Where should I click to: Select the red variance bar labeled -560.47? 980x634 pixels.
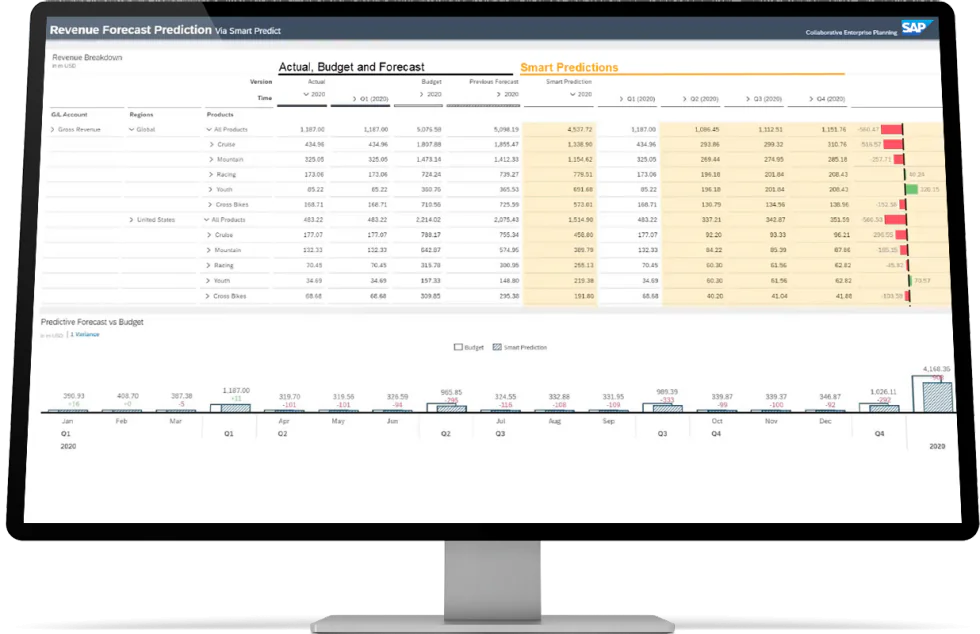[x=892, y=129]
